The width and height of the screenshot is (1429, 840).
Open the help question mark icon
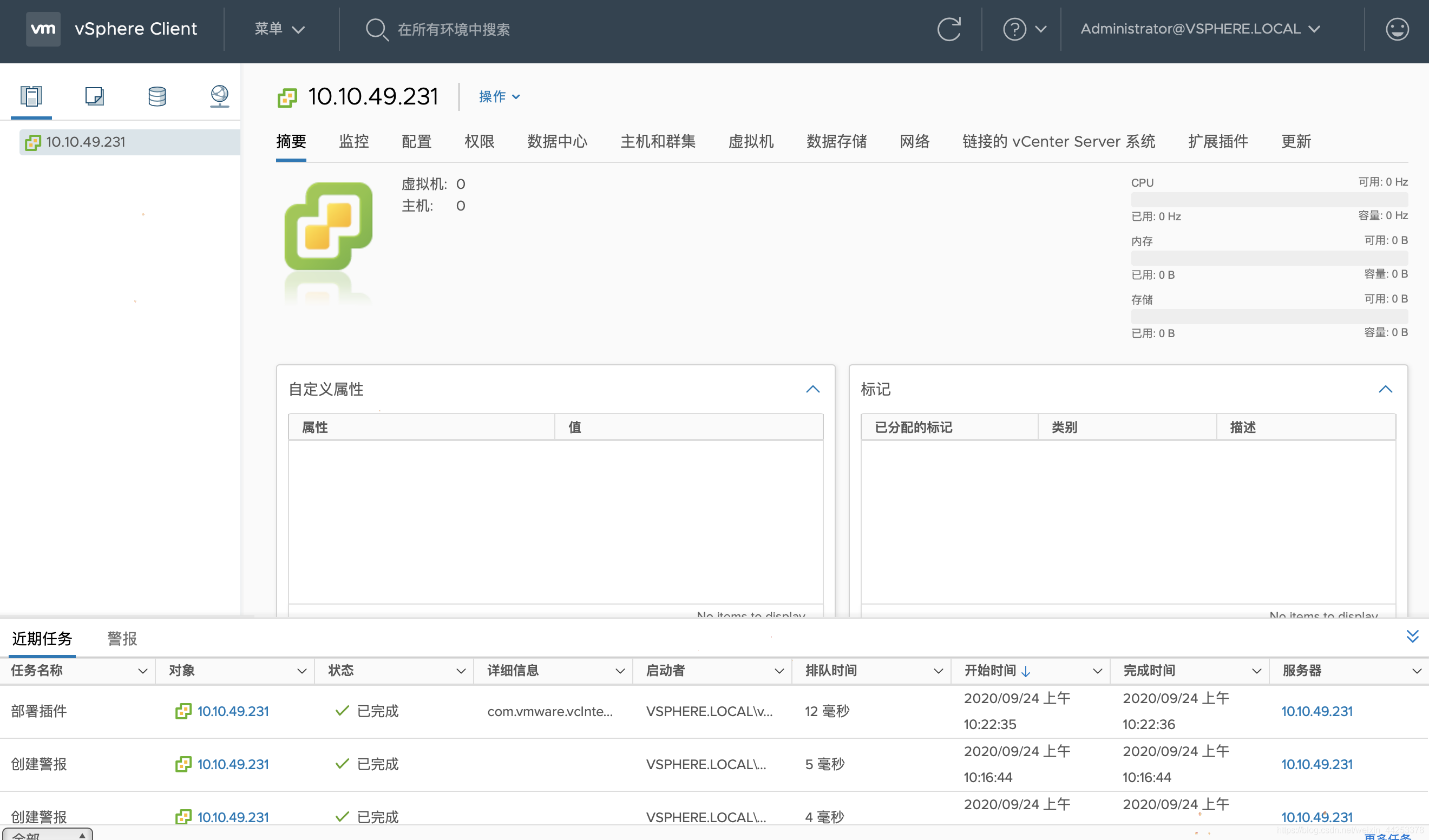1014,29
